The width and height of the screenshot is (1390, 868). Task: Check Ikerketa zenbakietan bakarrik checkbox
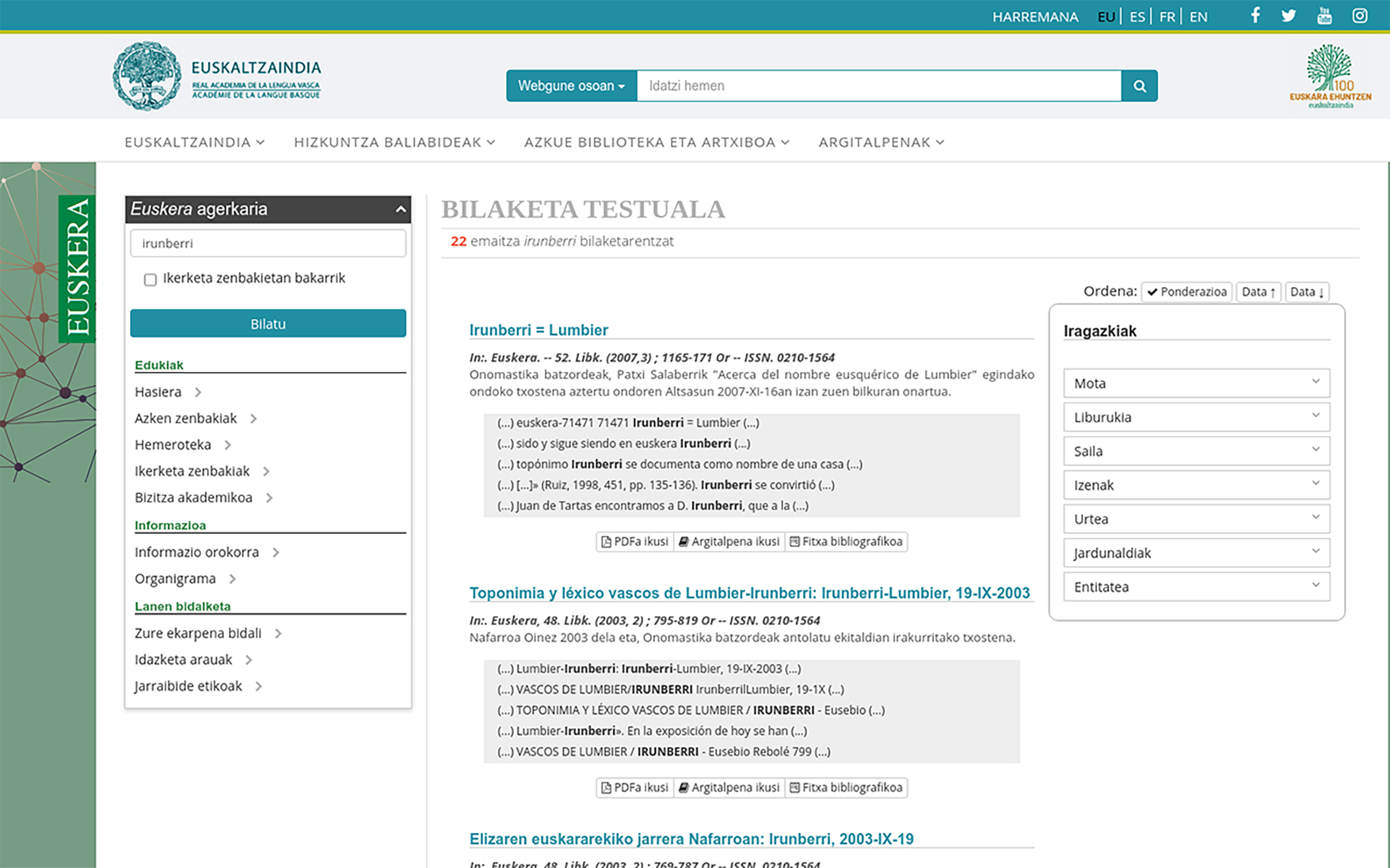(x=150, y=280)
